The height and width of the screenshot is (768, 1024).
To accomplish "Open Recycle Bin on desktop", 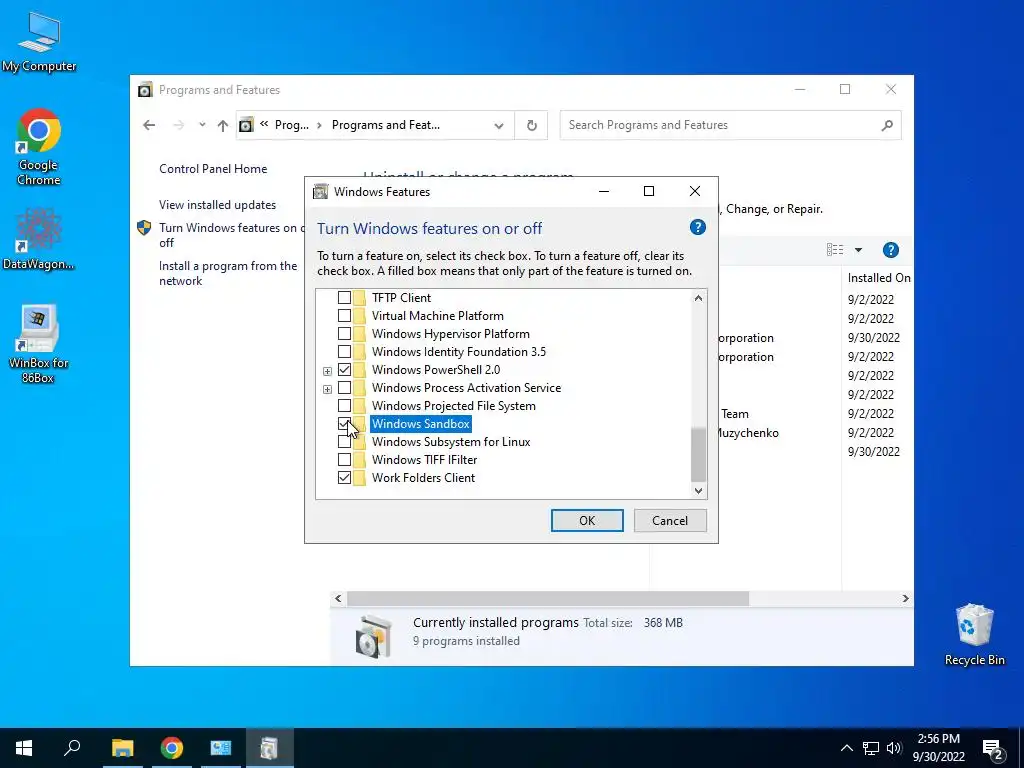I will [x=974, y=634].
